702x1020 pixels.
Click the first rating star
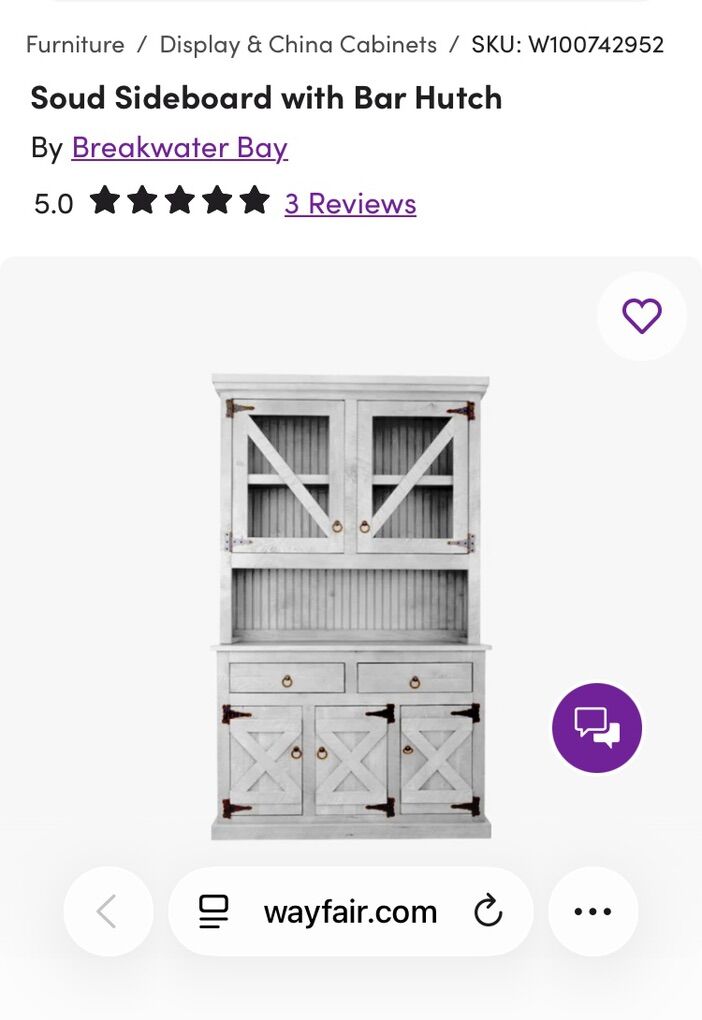click(x=104, y=201)
